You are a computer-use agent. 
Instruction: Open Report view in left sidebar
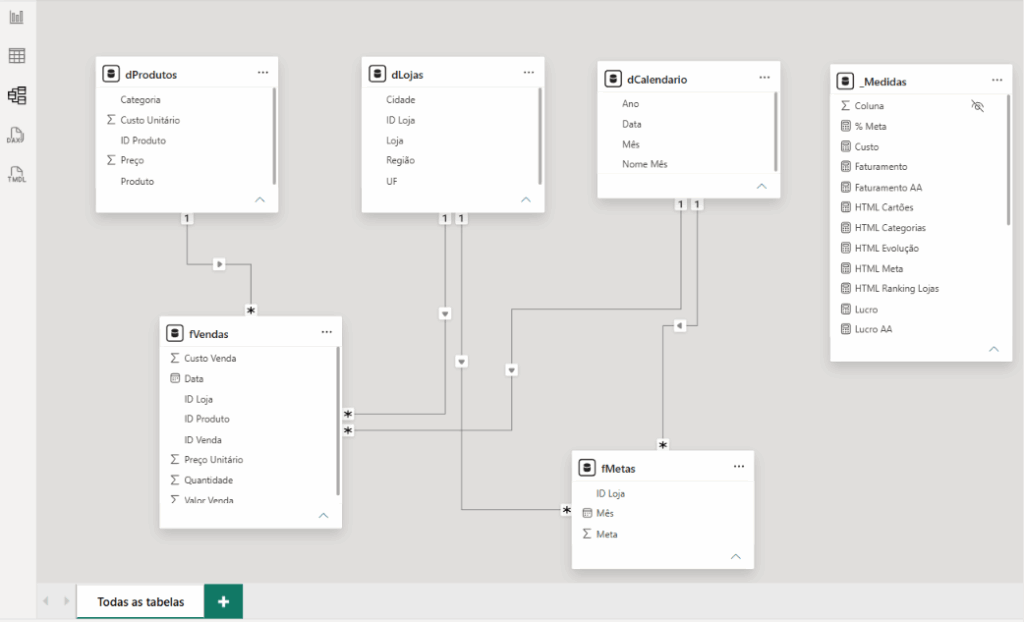tap(16, 17)
